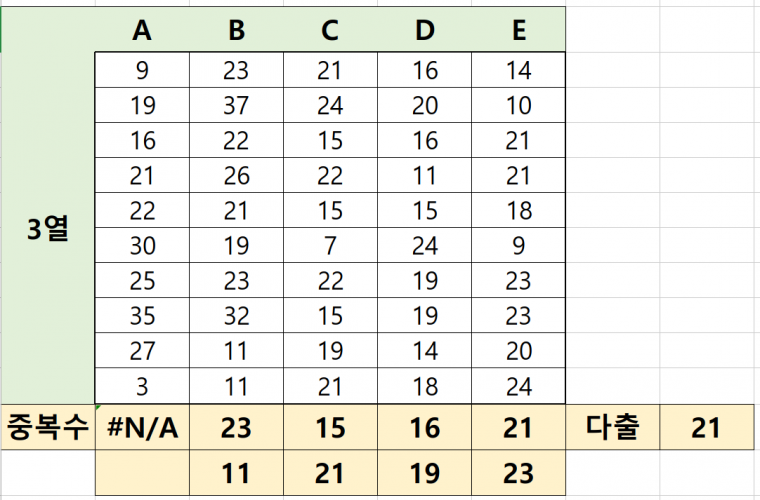Image resolution: width=760 pixels, height=500 pixels.
Task: Select the column header D
Action: [424, 31]
